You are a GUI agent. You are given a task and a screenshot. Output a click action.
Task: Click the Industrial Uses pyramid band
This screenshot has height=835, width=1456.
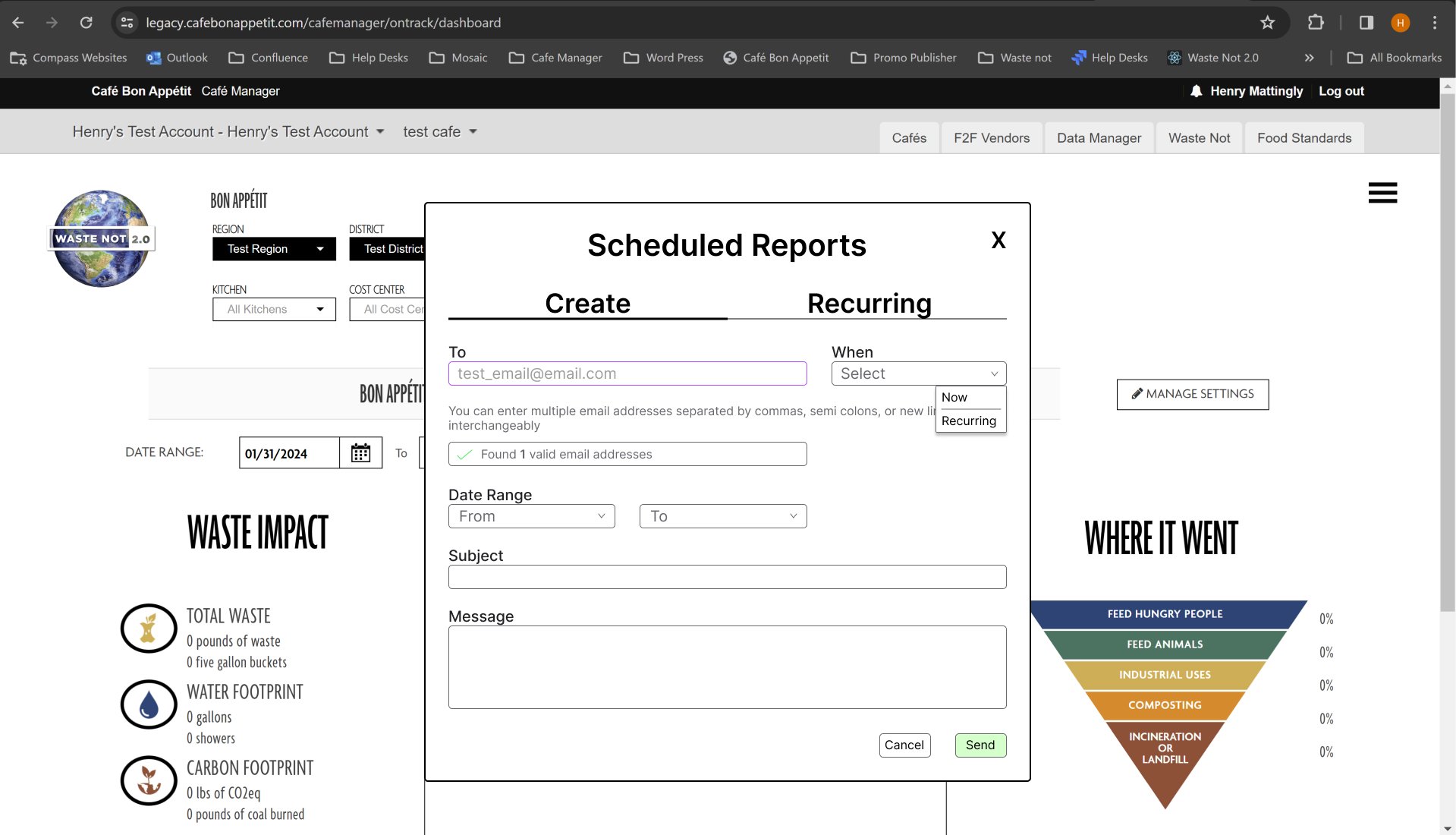click(x=1165, y=675)
